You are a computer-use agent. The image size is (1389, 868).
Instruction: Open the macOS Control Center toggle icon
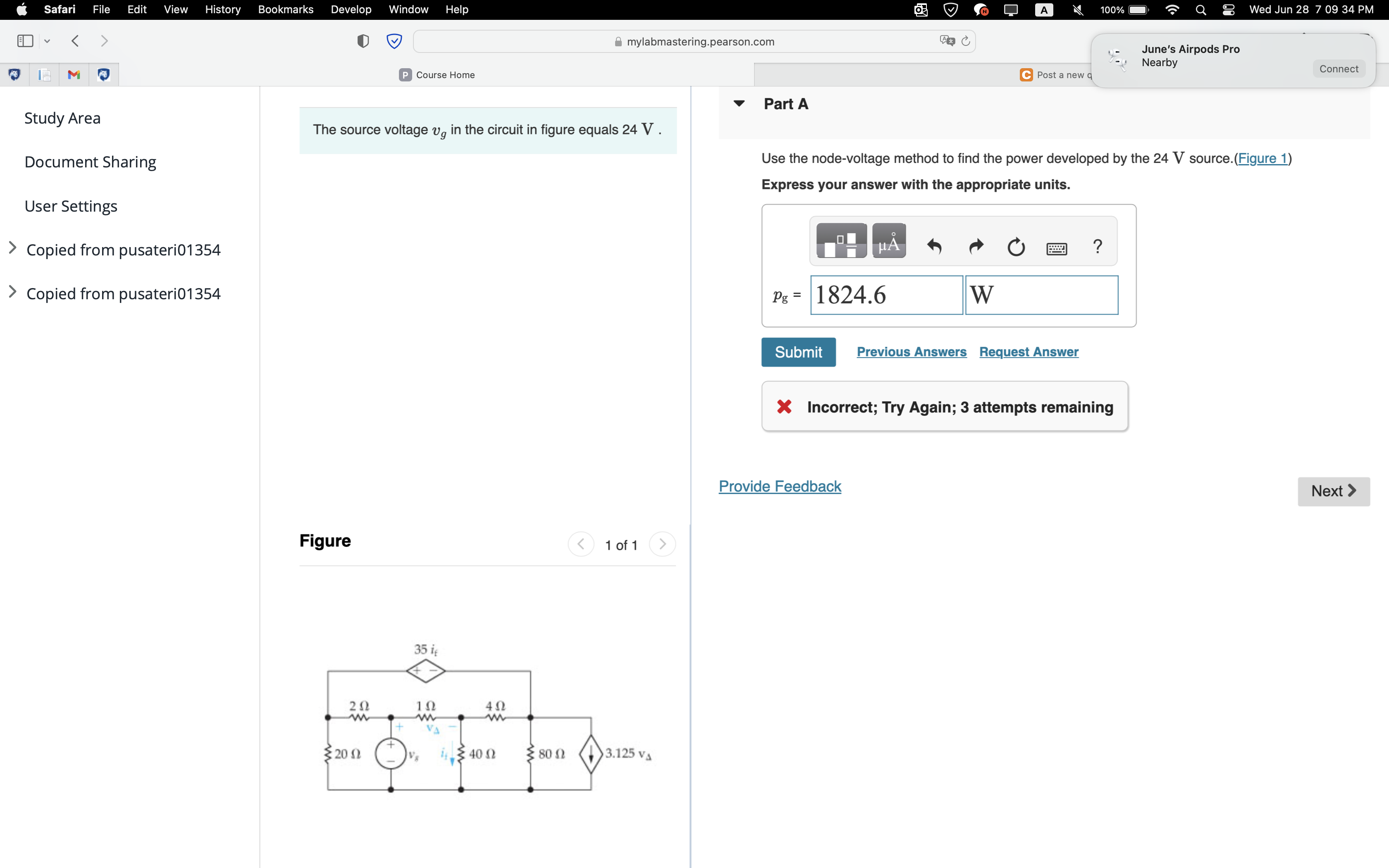[x=1228, y=10]
